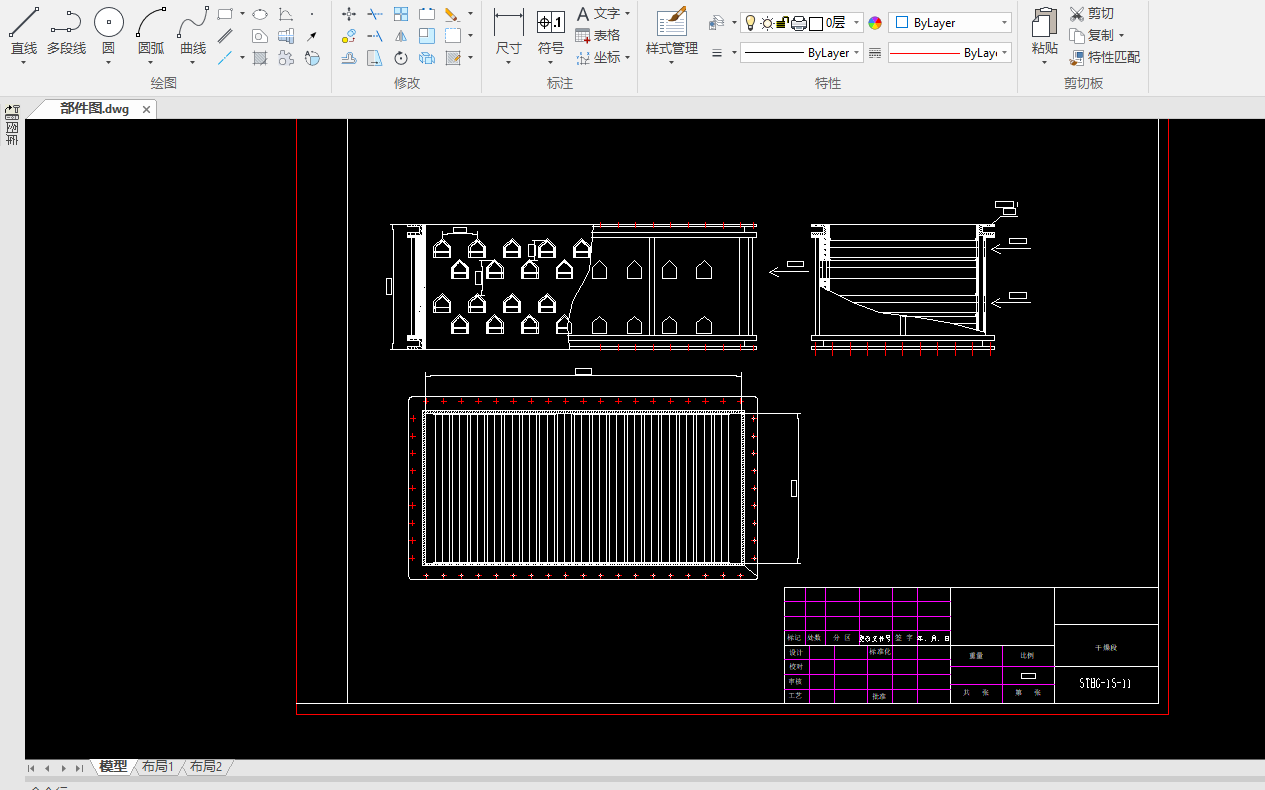Screen dimensions: 1265x790
Task: Expand the 文字 text dropdown arrow
Action: [x=627, y=14]
